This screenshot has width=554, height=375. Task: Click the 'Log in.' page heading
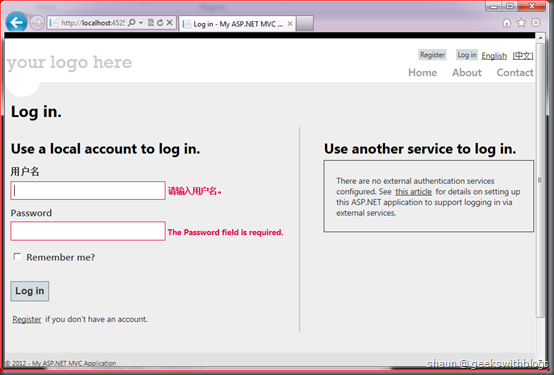coord(36,112)
